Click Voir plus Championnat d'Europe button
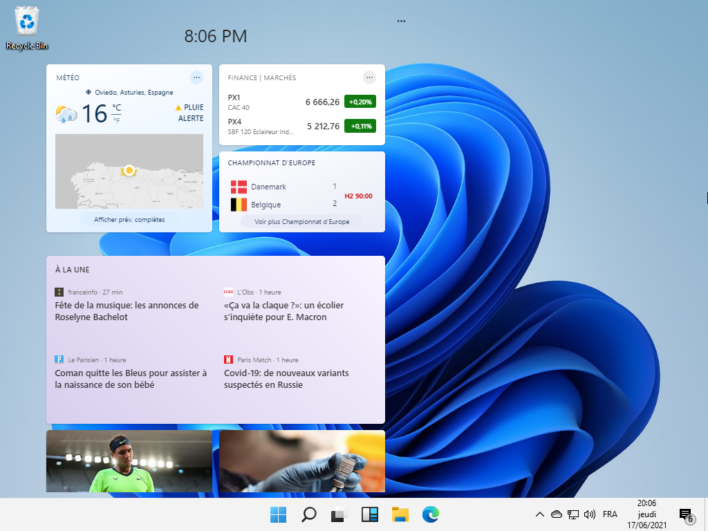The height and width of the screenshot is (531, 708). tap(302, 222)
